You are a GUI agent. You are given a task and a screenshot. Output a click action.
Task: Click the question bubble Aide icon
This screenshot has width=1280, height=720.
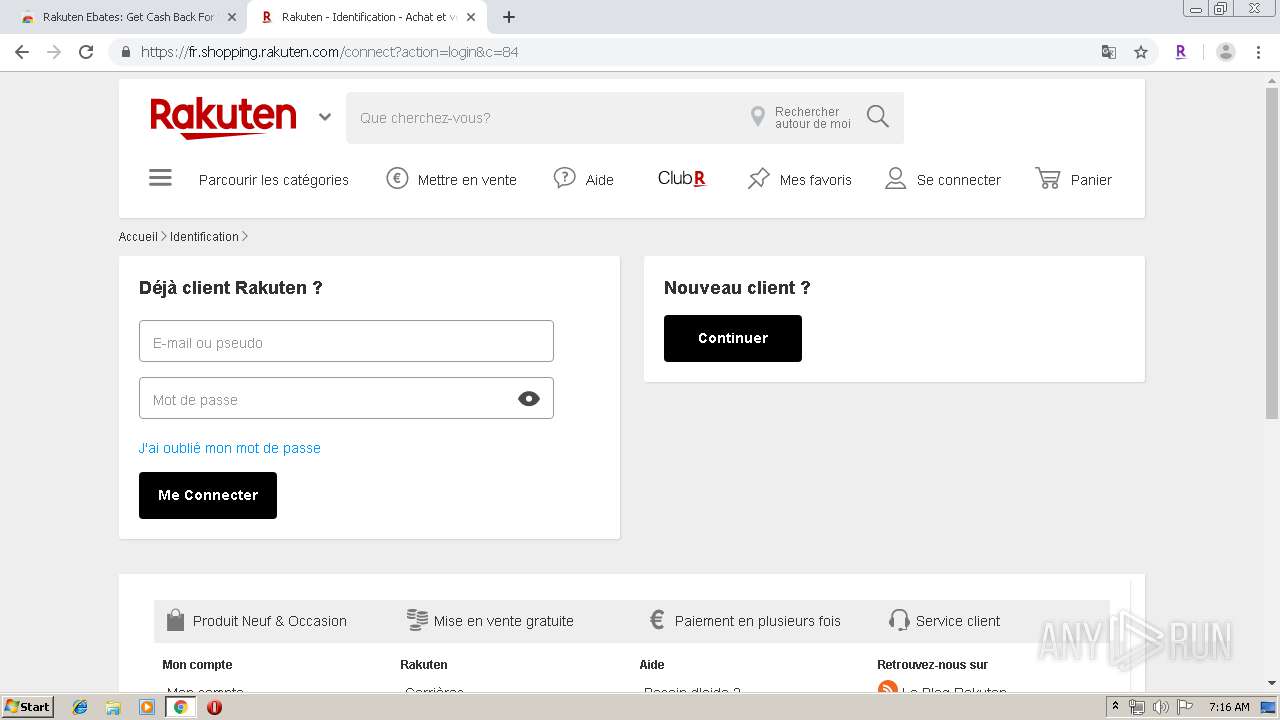(565, 178)
